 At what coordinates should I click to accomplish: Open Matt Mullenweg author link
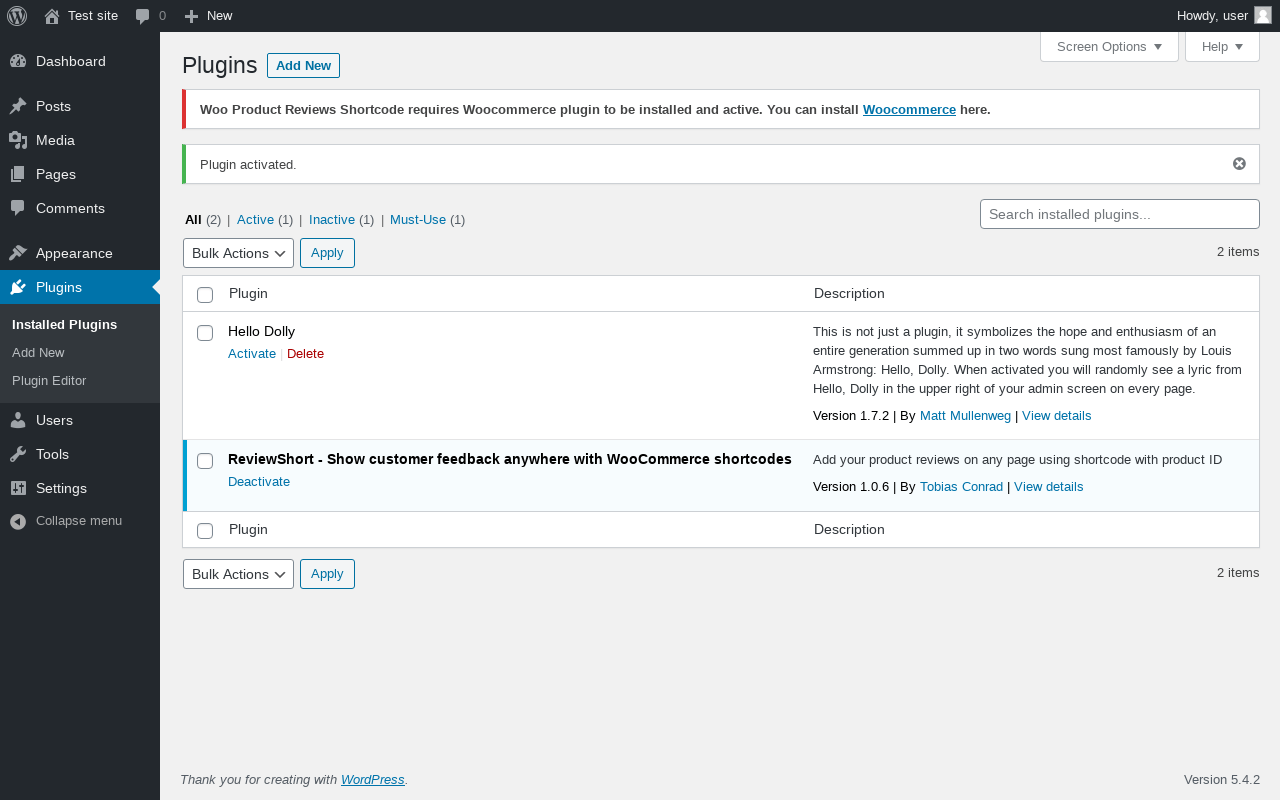coord(965,415)
